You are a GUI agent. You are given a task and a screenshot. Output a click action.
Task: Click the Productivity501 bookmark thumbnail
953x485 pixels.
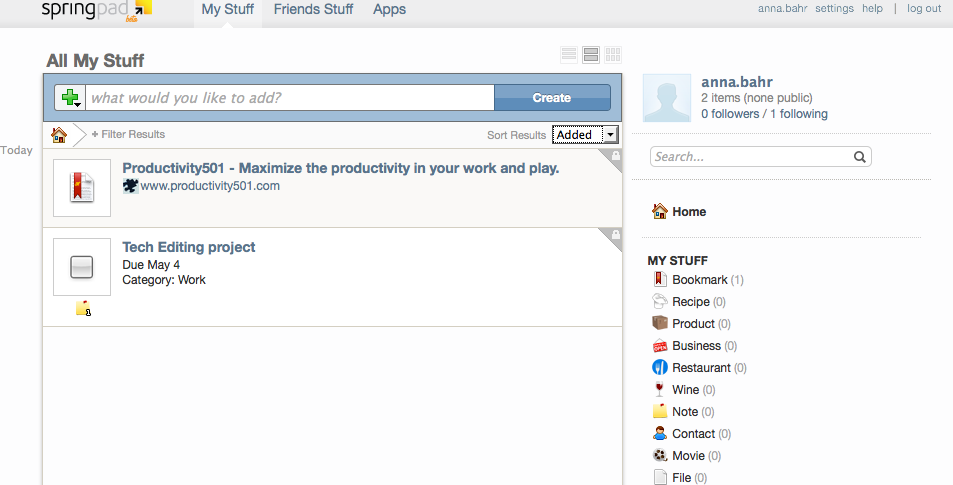(82, 188)
